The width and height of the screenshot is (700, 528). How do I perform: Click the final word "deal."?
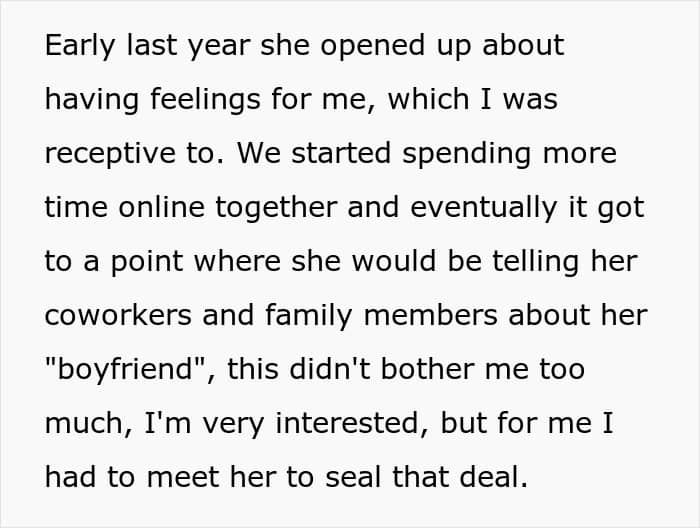coord(493,478)
